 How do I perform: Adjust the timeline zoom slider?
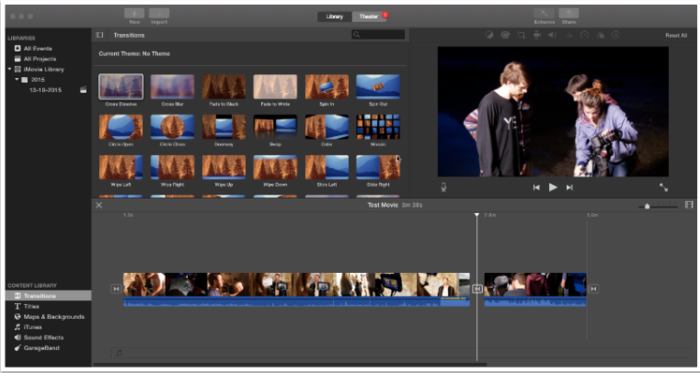tap(647, 206)
